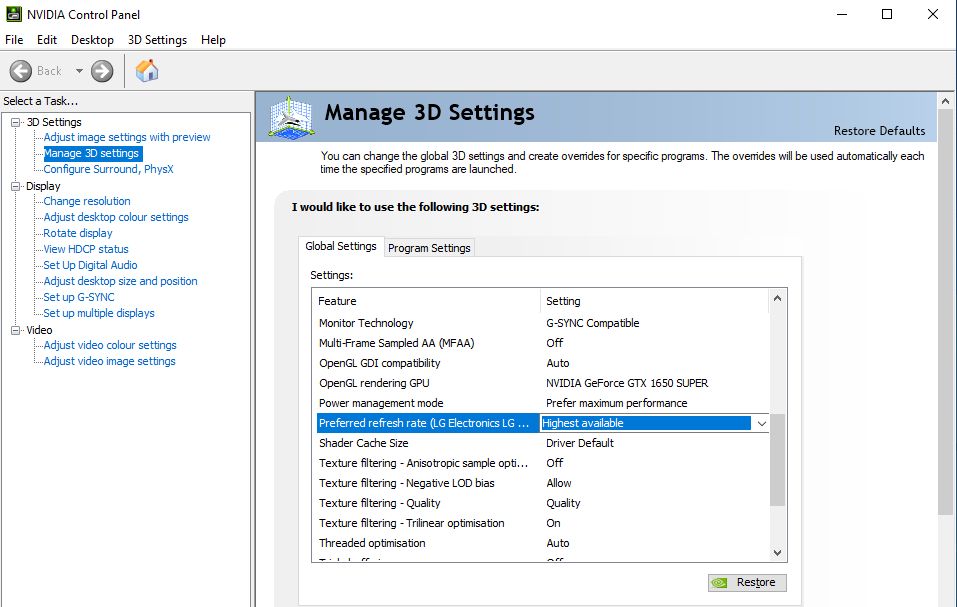Viewport: 957px width, 607px height.
Task: Collapse the Display tree node
Action: pyautogui.click(x=16, y=186)
